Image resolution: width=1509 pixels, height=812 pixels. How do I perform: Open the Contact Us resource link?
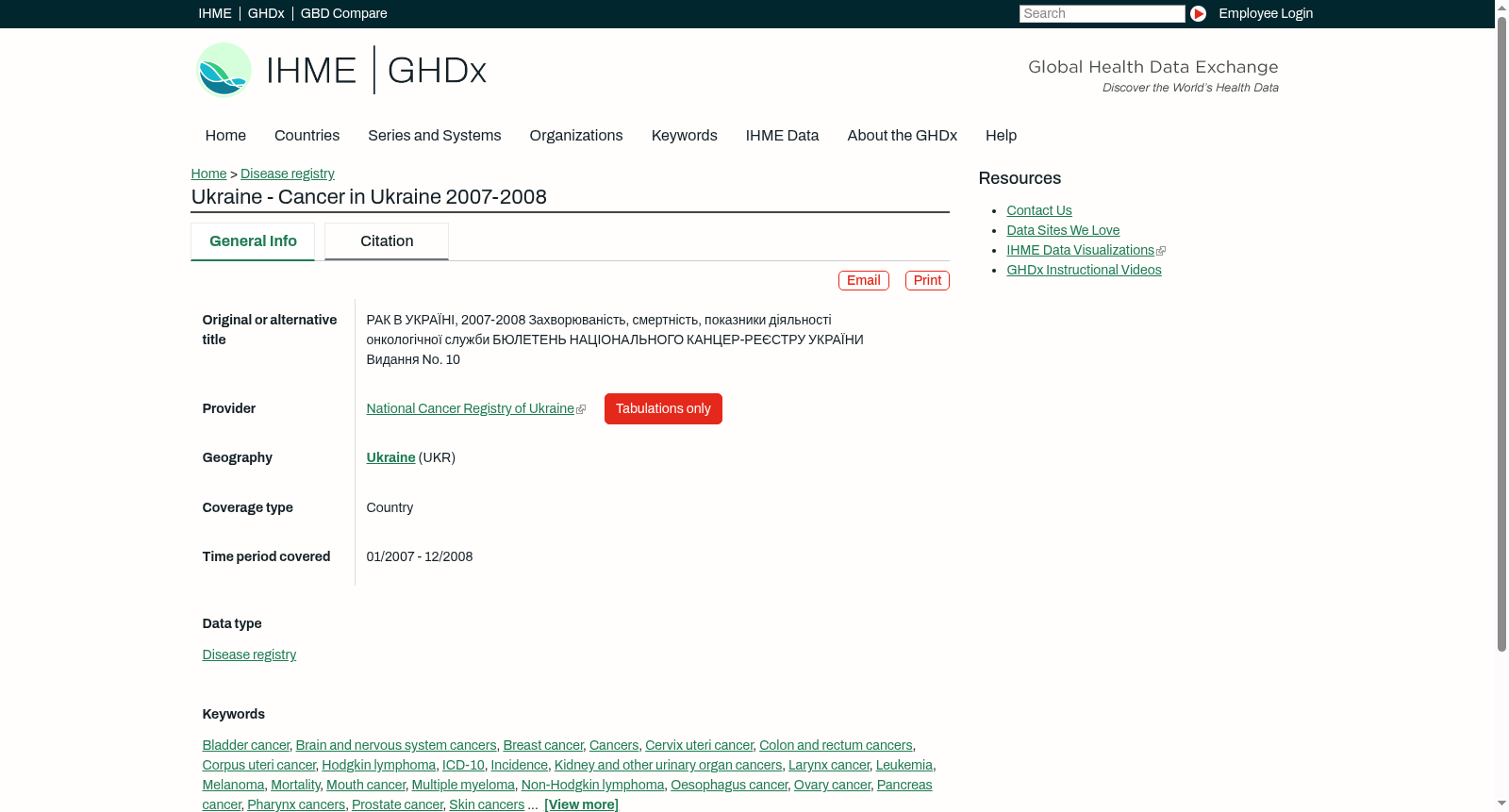tap(1038, 210)
